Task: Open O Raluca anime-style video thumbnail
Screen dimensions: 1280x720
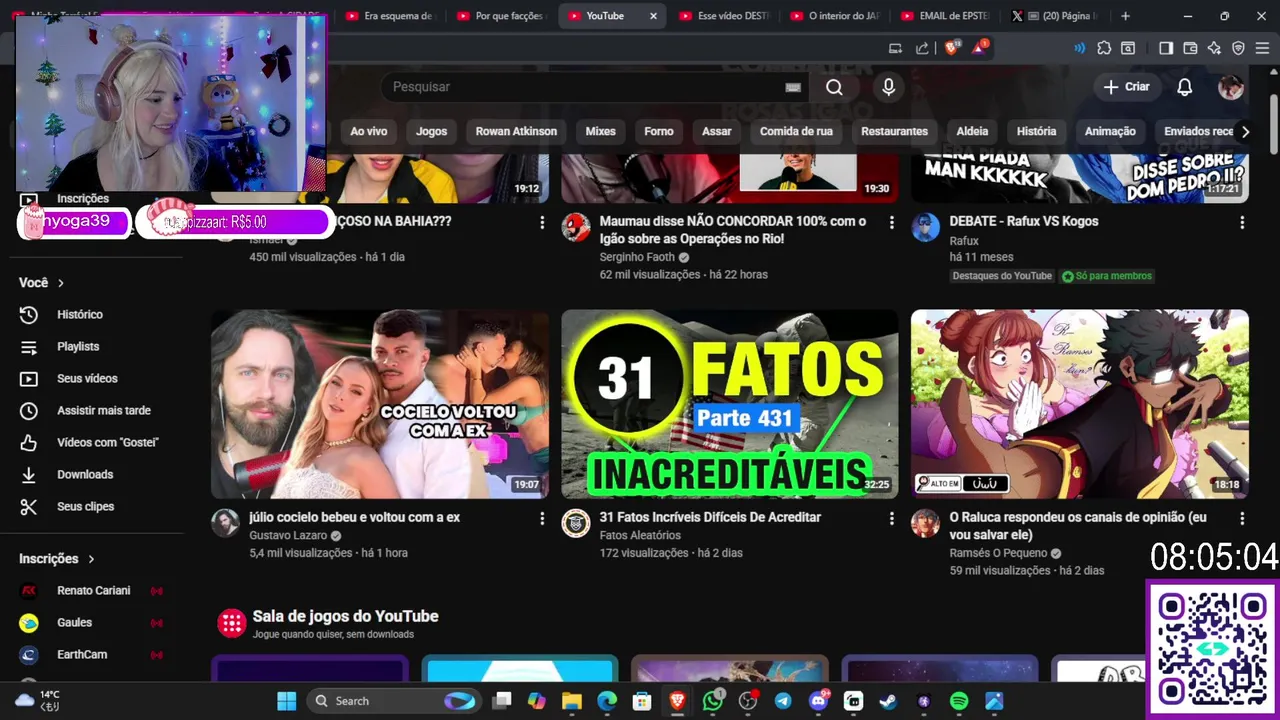Action: tap(1080, 404)
